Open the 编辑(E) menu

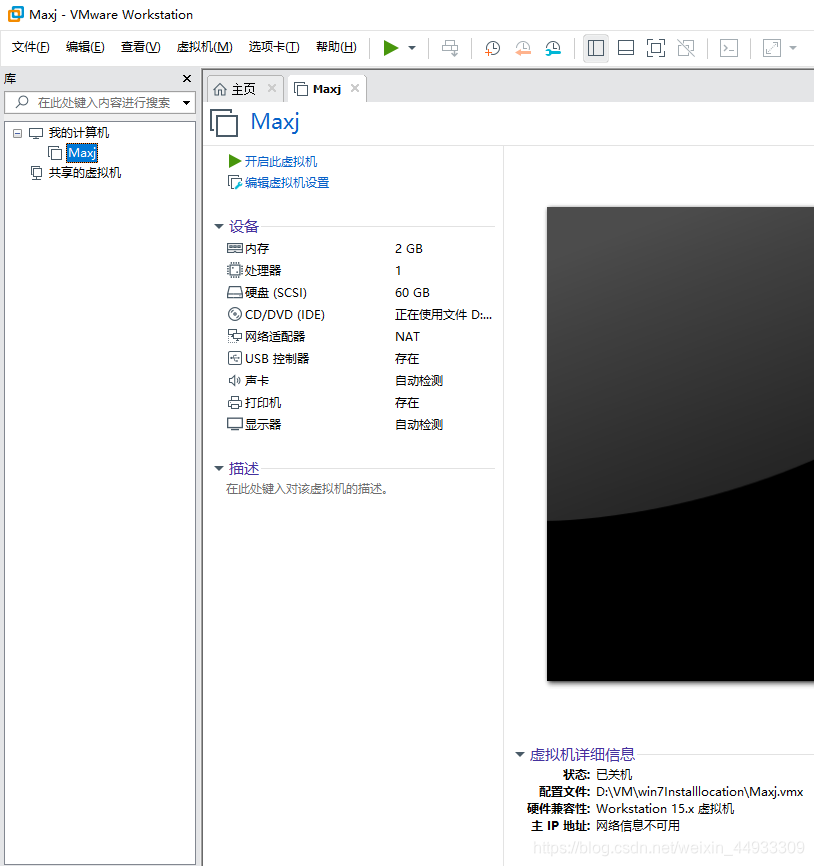coord(85,47)
